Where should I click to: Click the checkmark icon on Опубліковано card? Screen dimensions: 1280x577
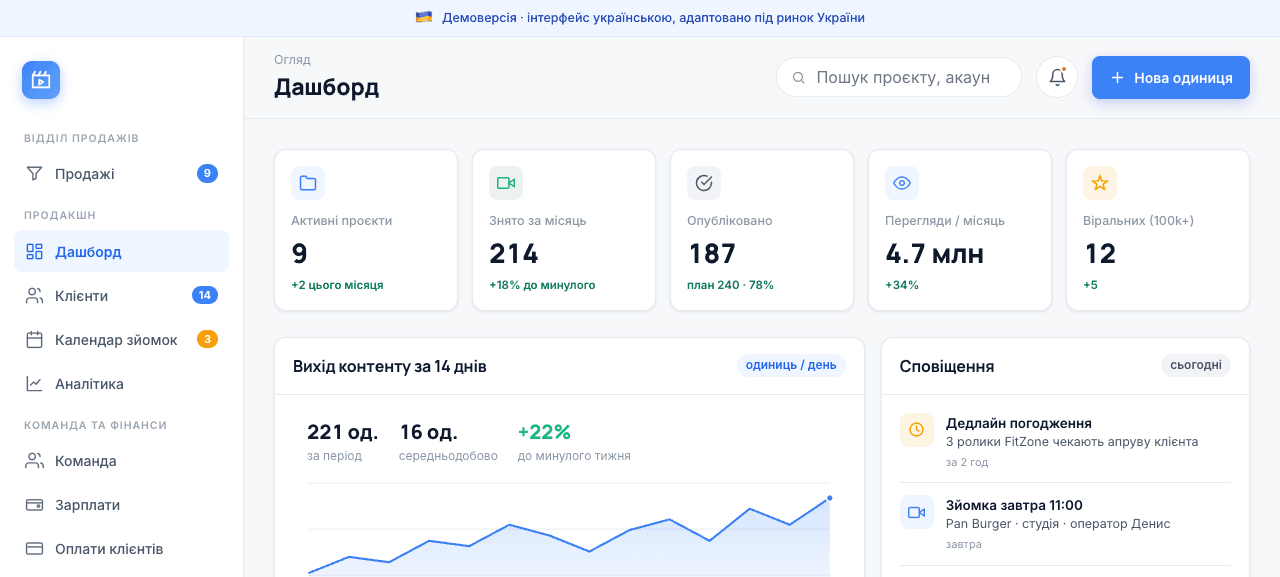[704, 183]
